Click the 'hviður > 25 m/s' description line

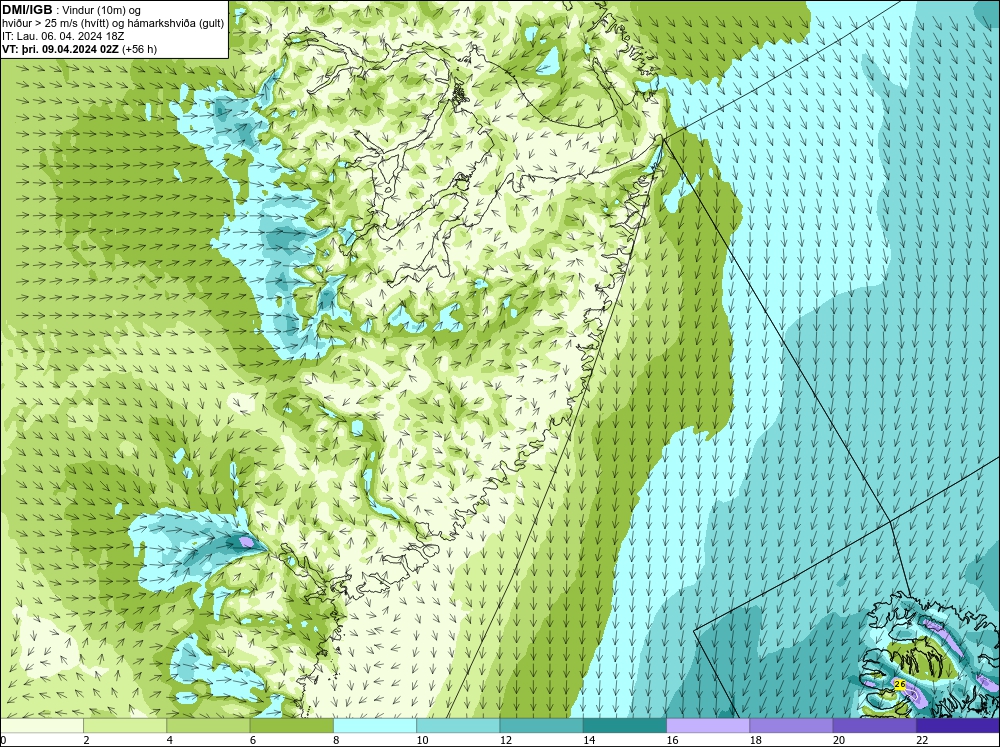[x=113, y=23]
